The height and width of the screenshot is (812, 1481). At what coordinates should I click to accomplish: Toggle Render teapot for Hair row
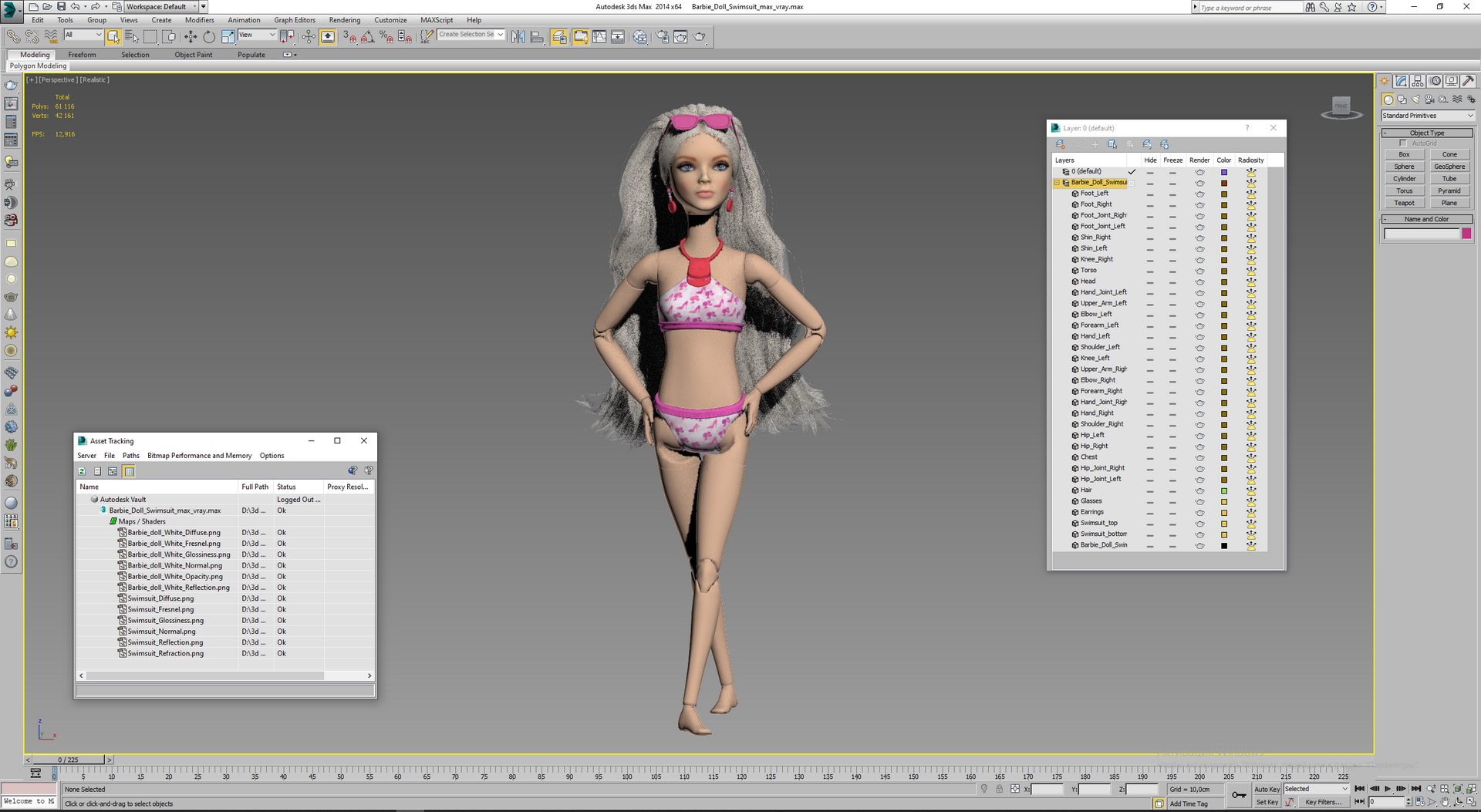(x=1199, y=490)
